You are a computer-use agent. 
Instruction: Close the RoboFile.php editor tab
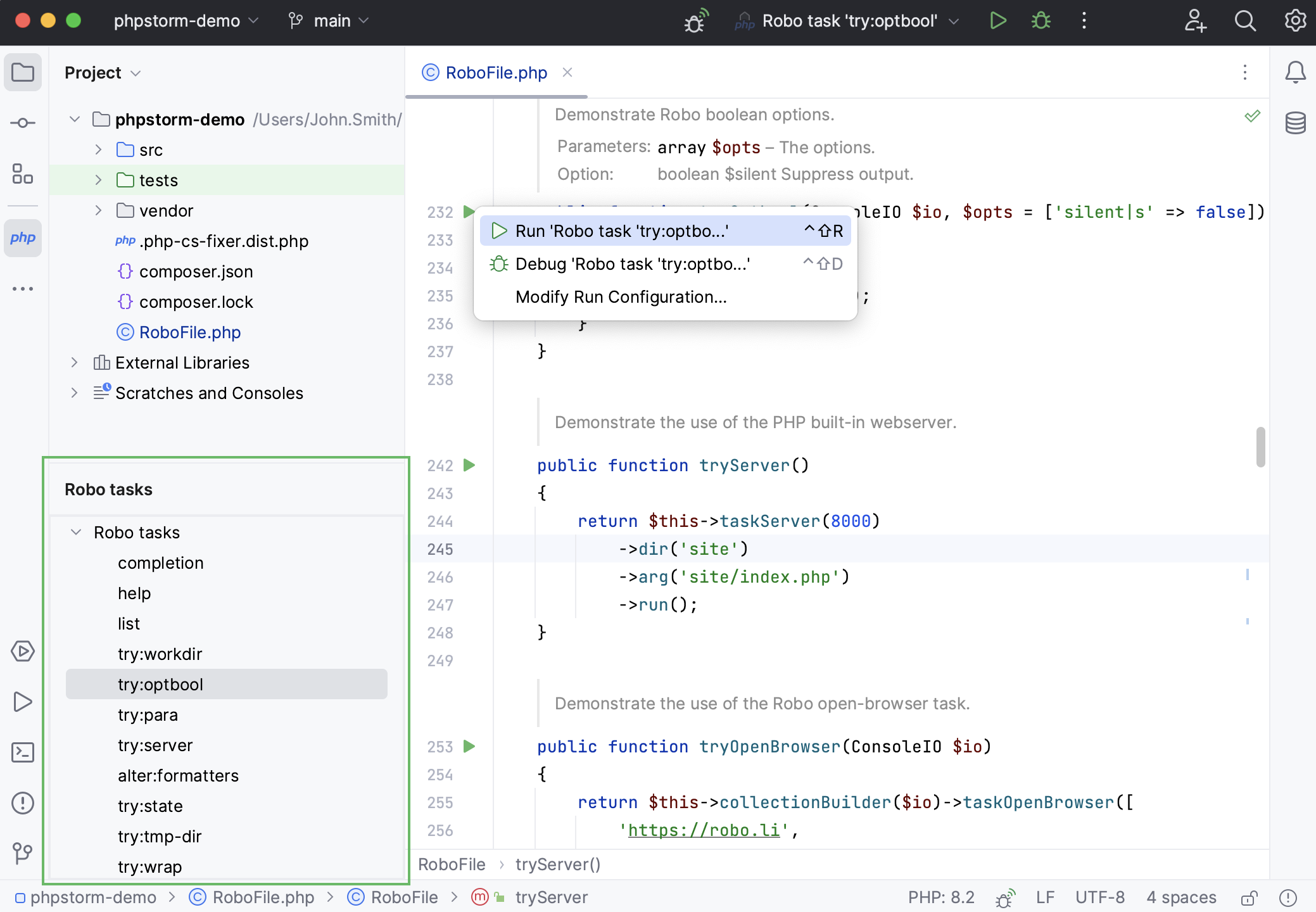tap(567, 72)
